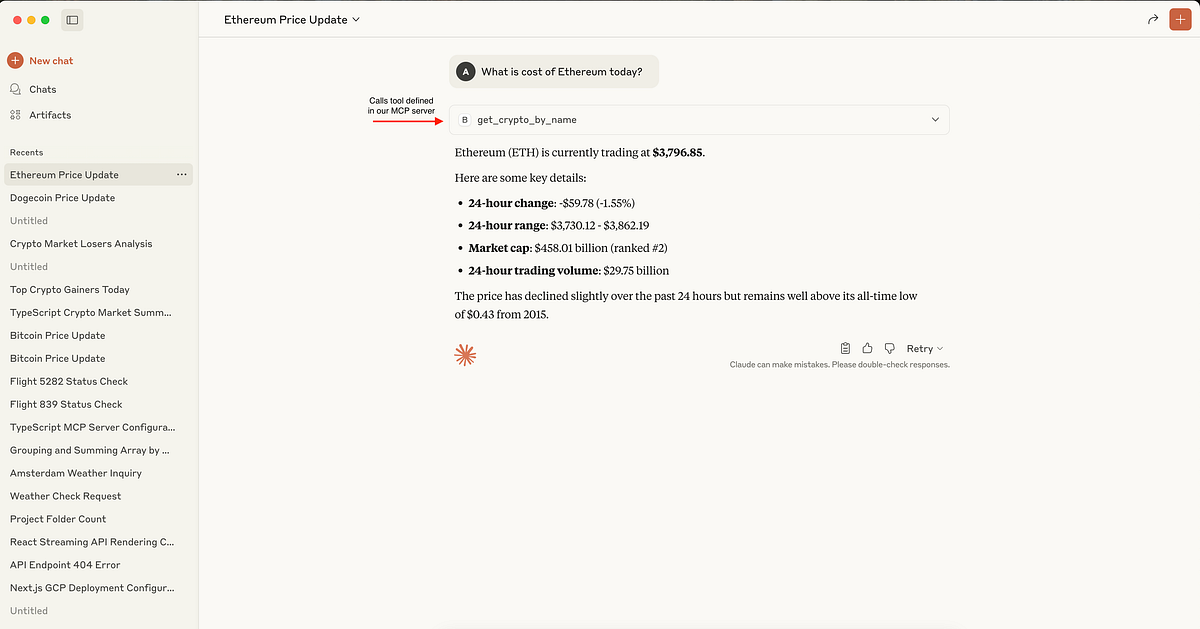1200x629 pixels.
Task: Click Retry on the assistant response
Action: 920,348
